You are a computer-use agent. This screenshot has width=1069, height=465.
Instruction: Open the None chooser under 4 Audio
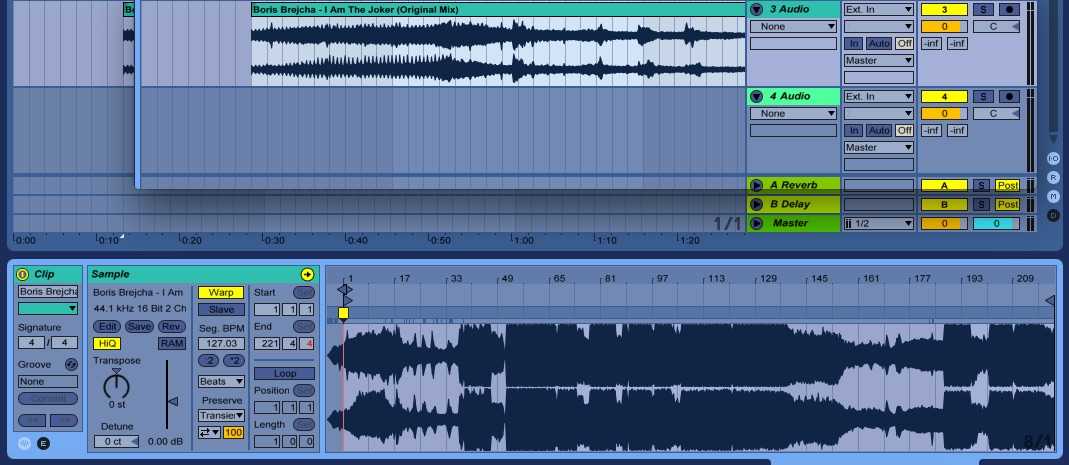click(x=794, y=113)
